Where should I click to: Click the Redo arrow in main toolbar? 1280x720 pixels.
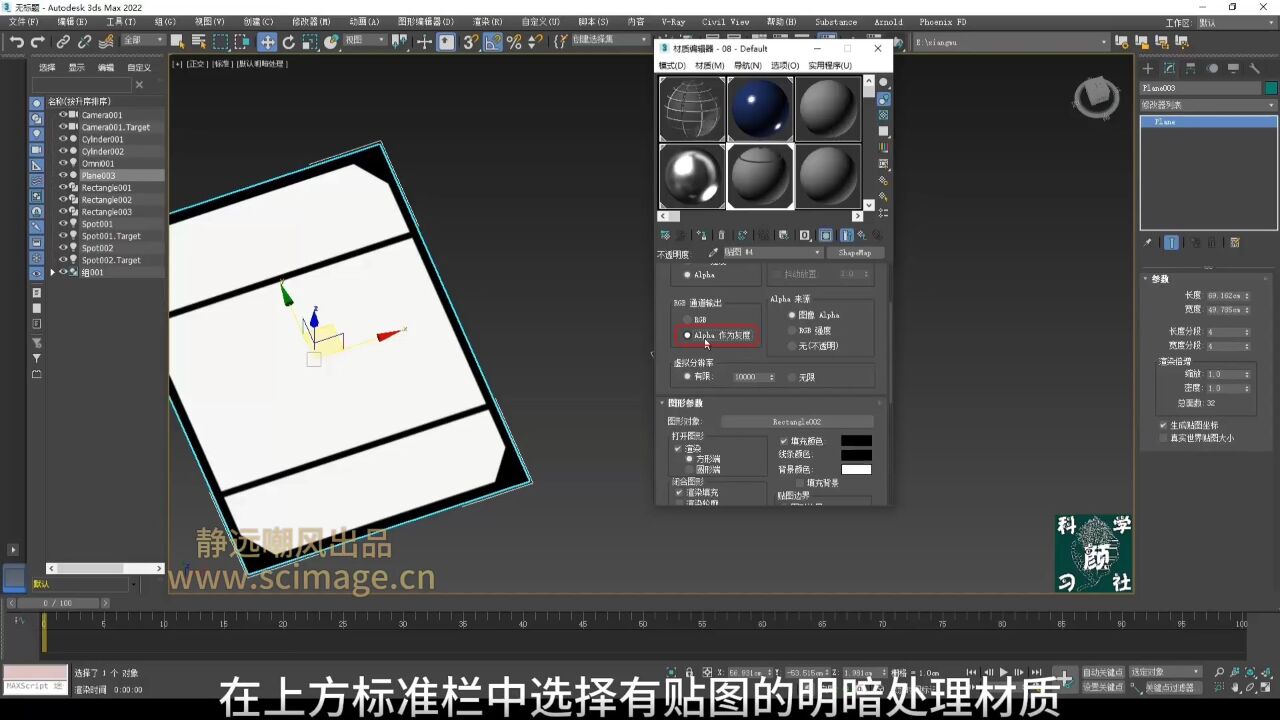pyautogui.click(x=38, y=41)
